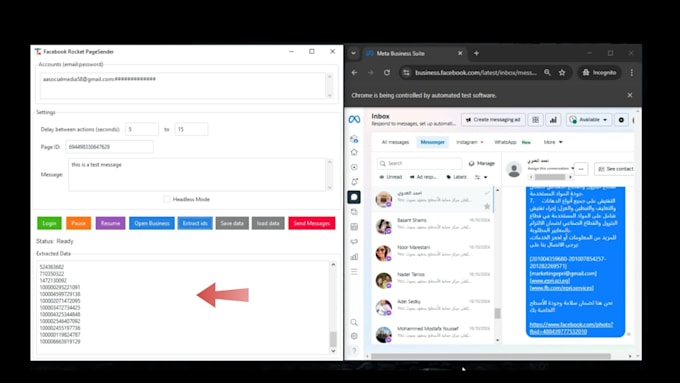Click the Create messaging ad button
The width and height of the screenshot is (680, 383).
(x=493, y=120)
